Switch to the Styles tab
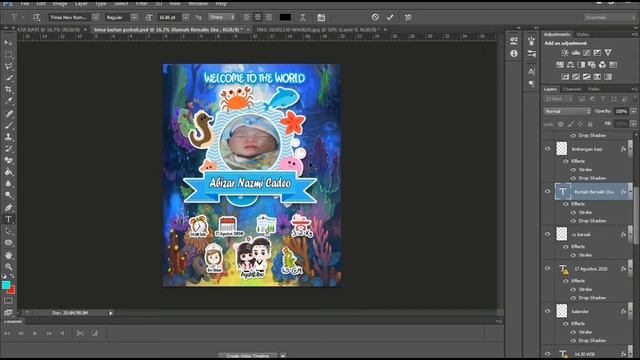640x360 pixels. coord(582,34)
